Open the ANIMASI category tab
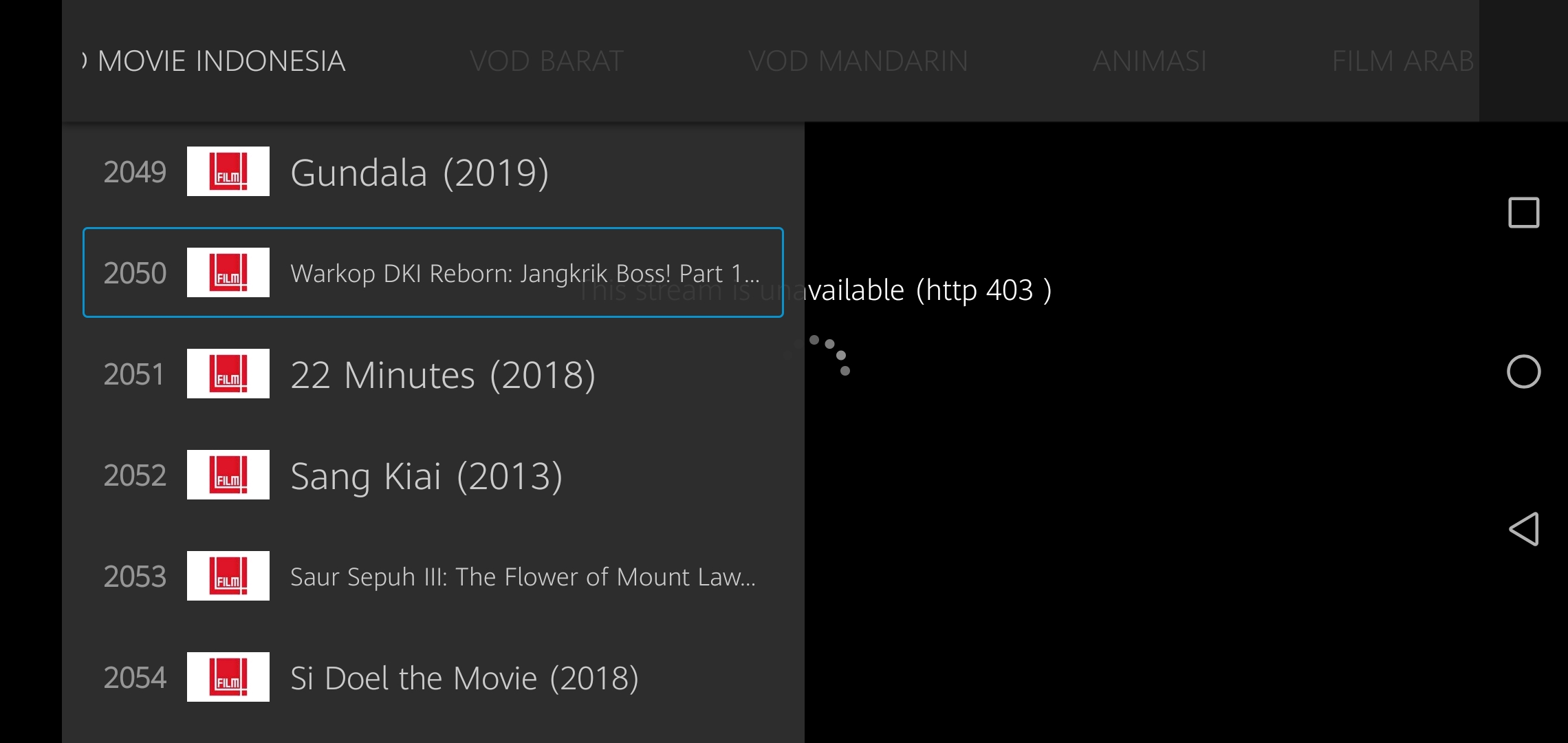The width and height of the screenshot is (1568, 743). (x=1149, y=61)
